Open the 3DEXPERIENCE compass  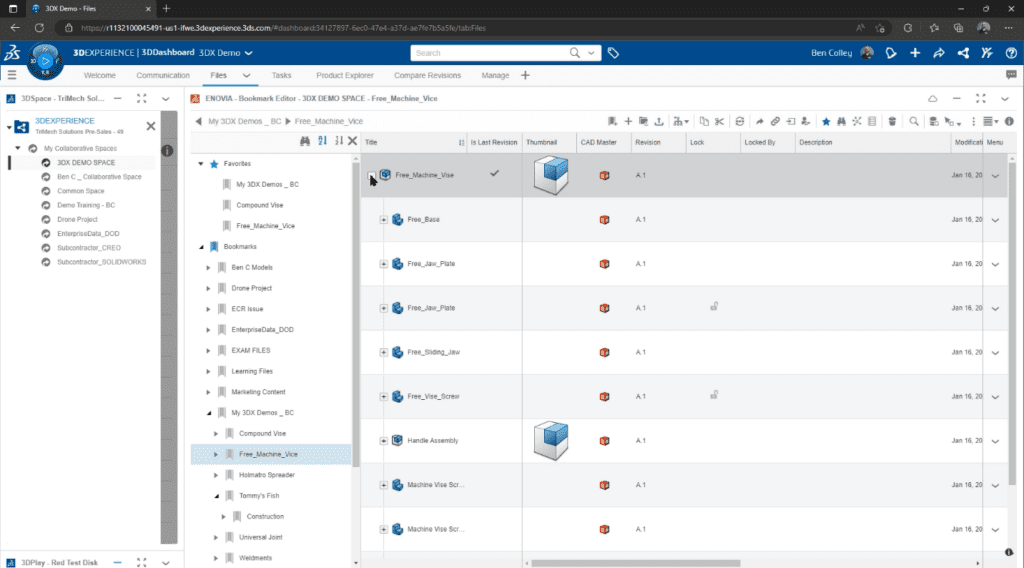[45, 61]
